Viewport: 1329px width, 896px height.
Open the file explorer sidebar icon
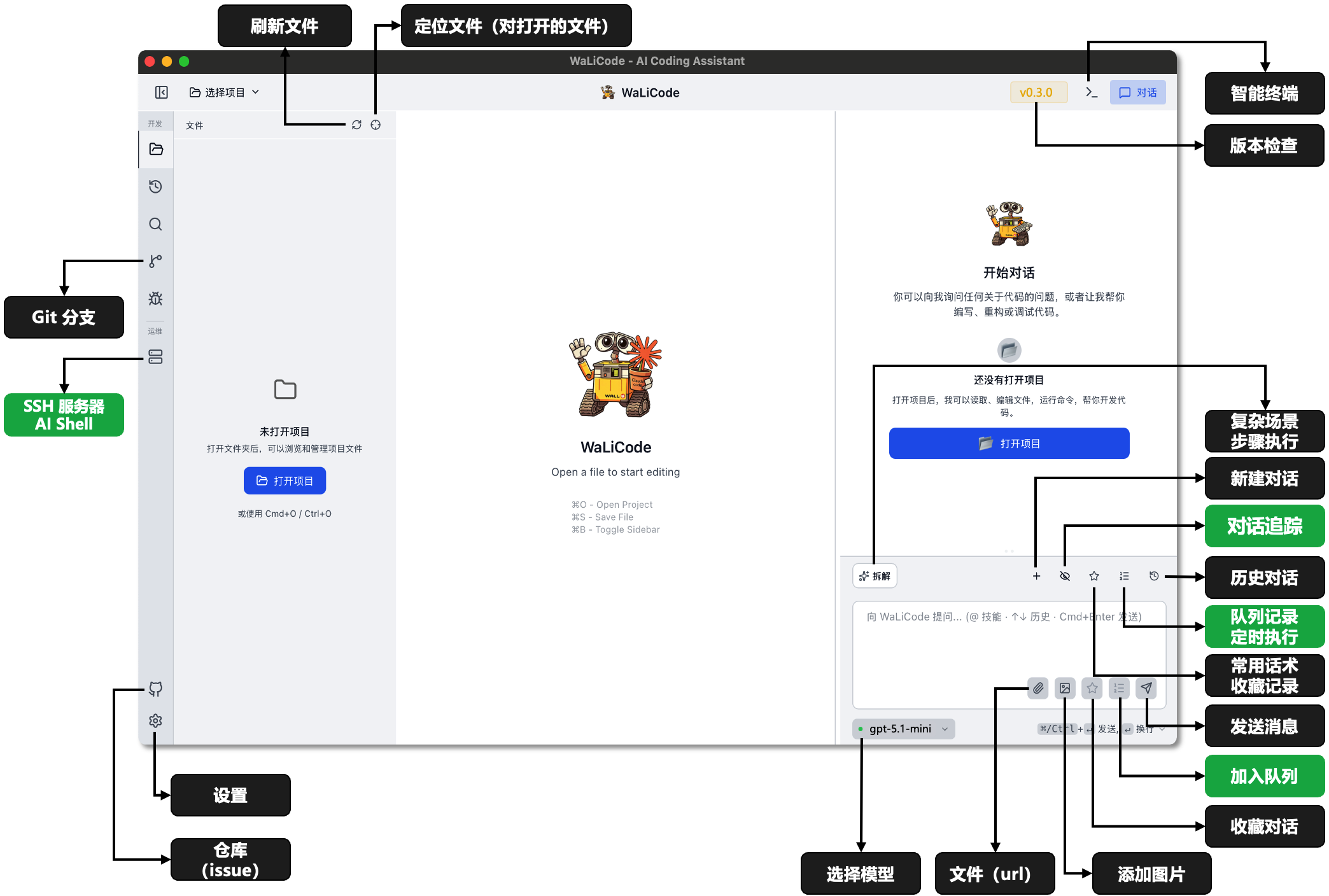click(156, 150)
